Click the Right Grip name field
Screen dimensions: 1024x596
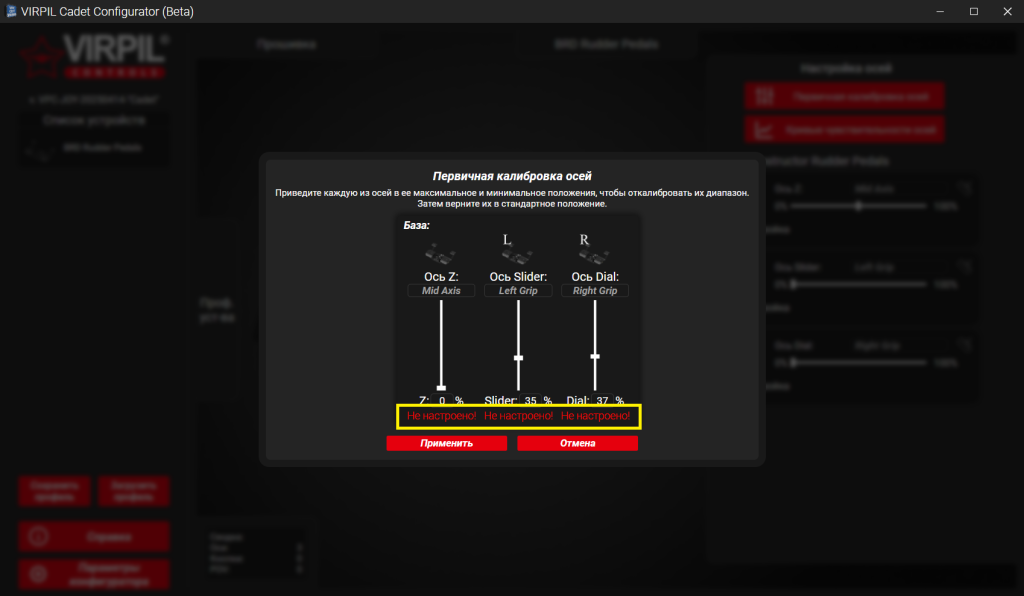point(595,290)
